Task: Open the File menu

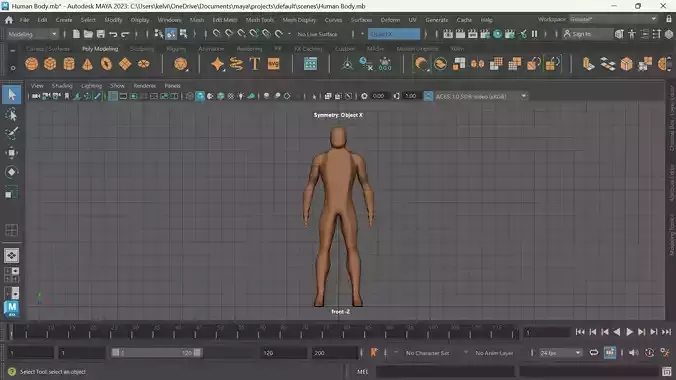Action: (25, 20)
